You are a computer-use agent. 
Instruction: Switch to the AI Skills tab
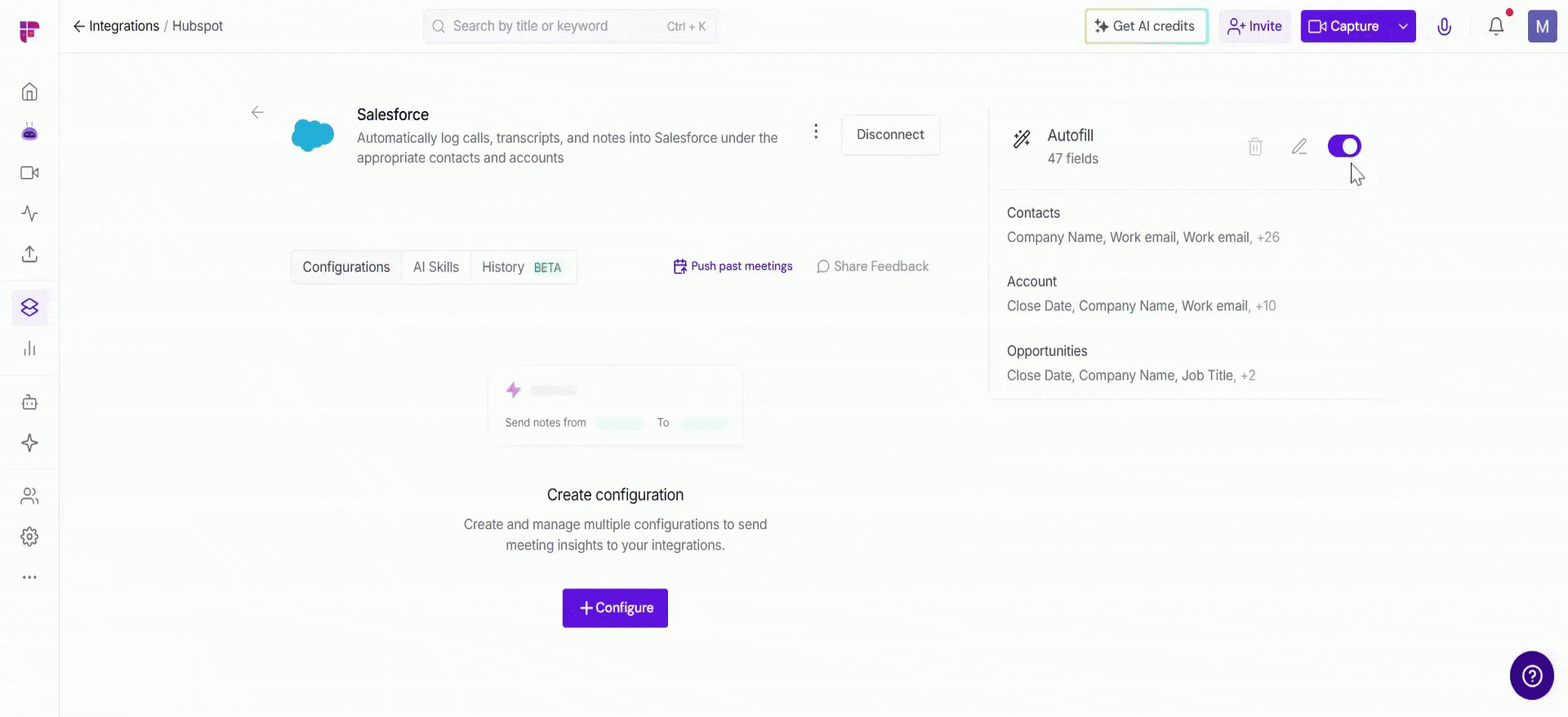click(x=436, y=267)
